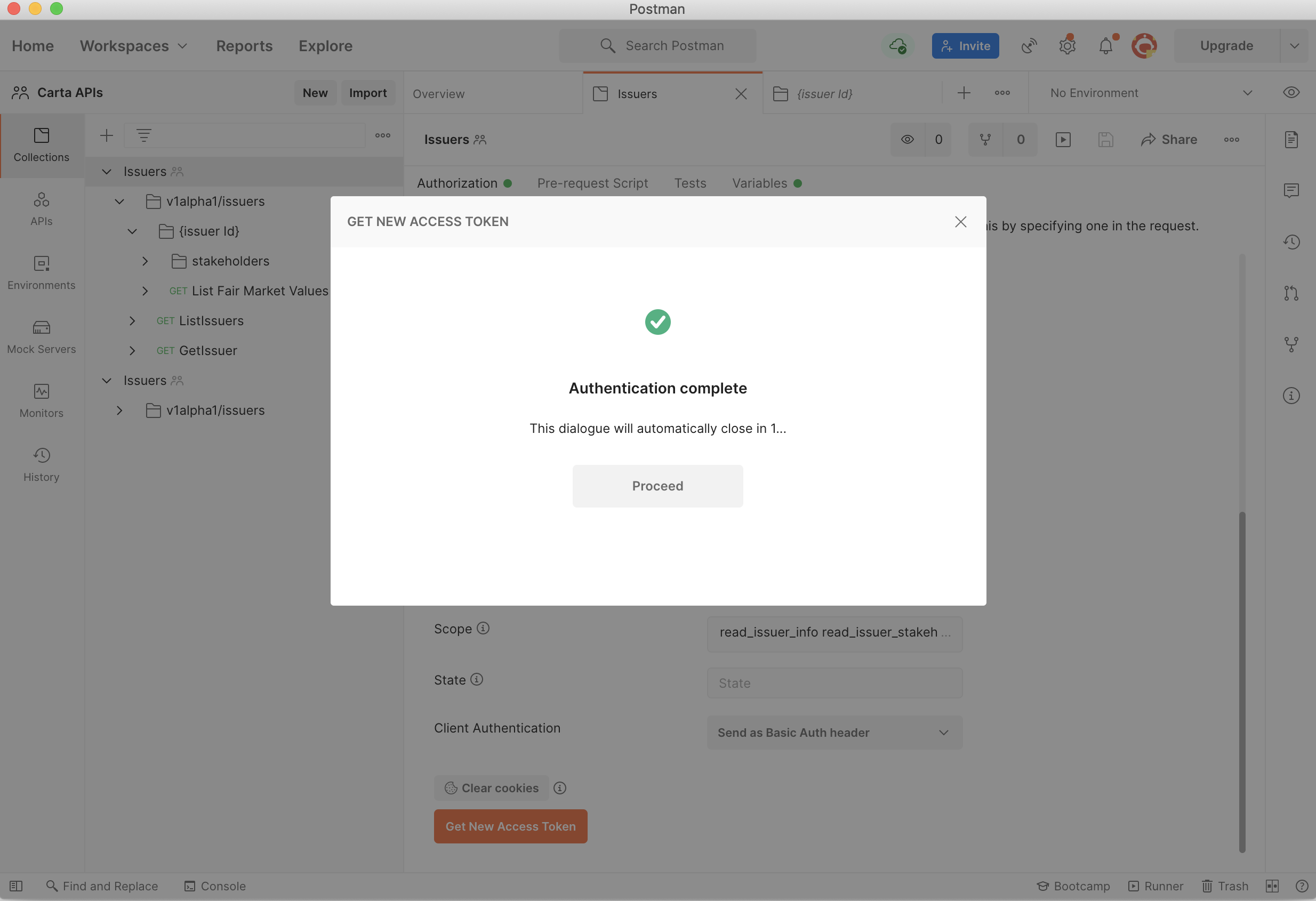Expand the GetIssuer request
Image resolution: width=1316 pixels, height=901 pixels.
pos(132,351)
